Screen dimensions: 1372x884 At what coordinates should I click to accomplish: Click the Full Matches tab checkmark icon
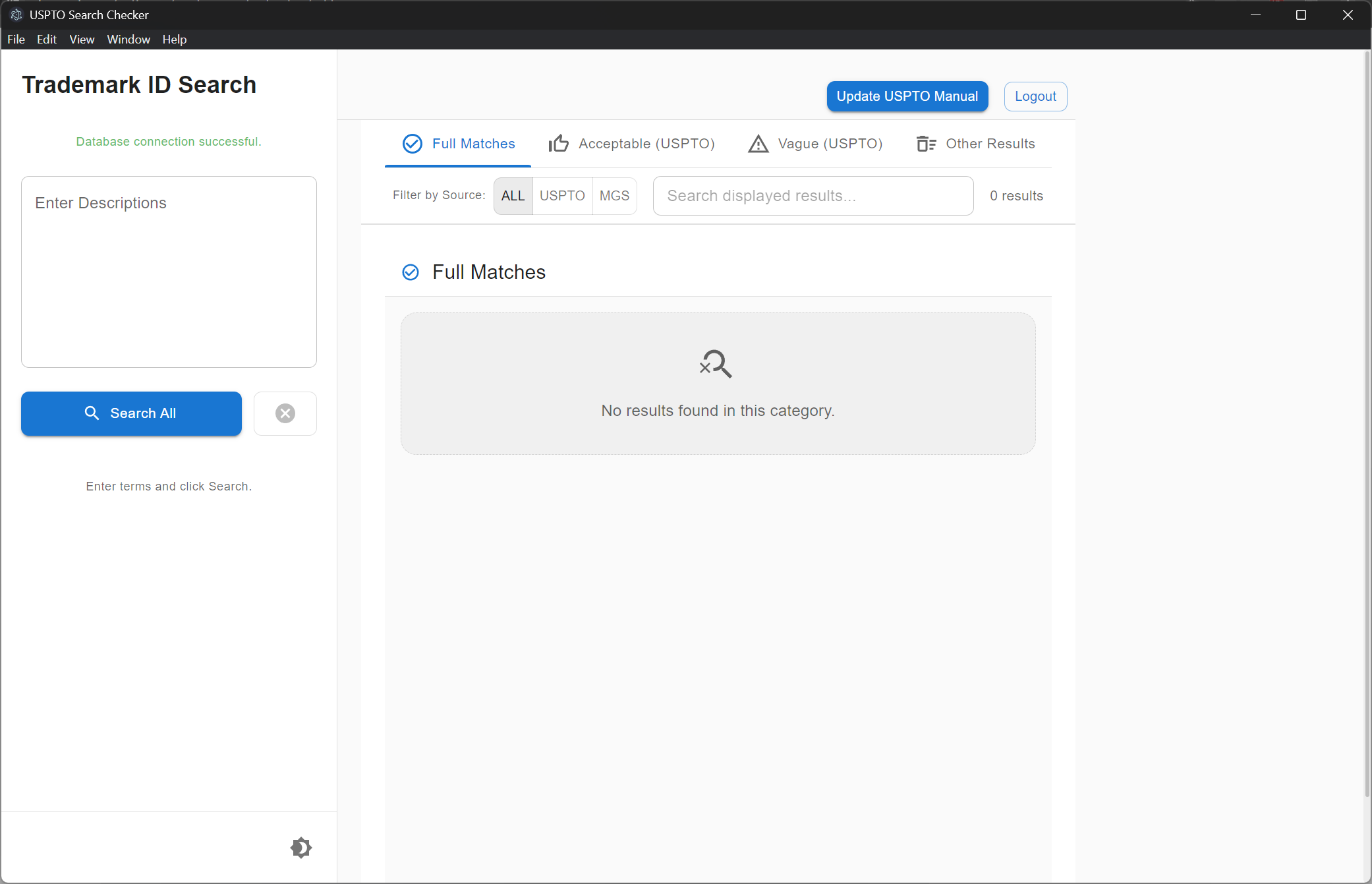pos(413,144)
